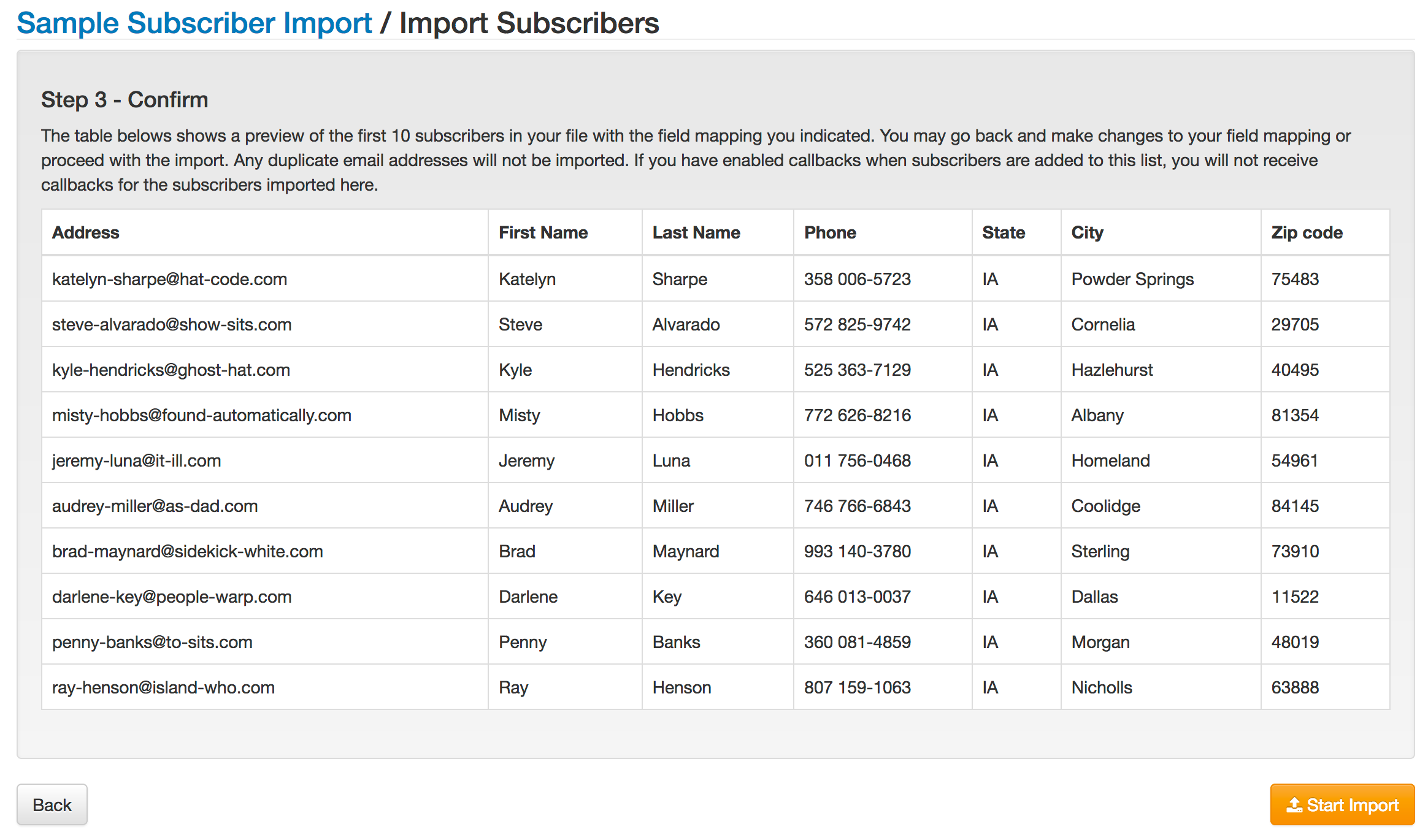Click the Address column header
Screen dimensions: 1428x840
86,233
